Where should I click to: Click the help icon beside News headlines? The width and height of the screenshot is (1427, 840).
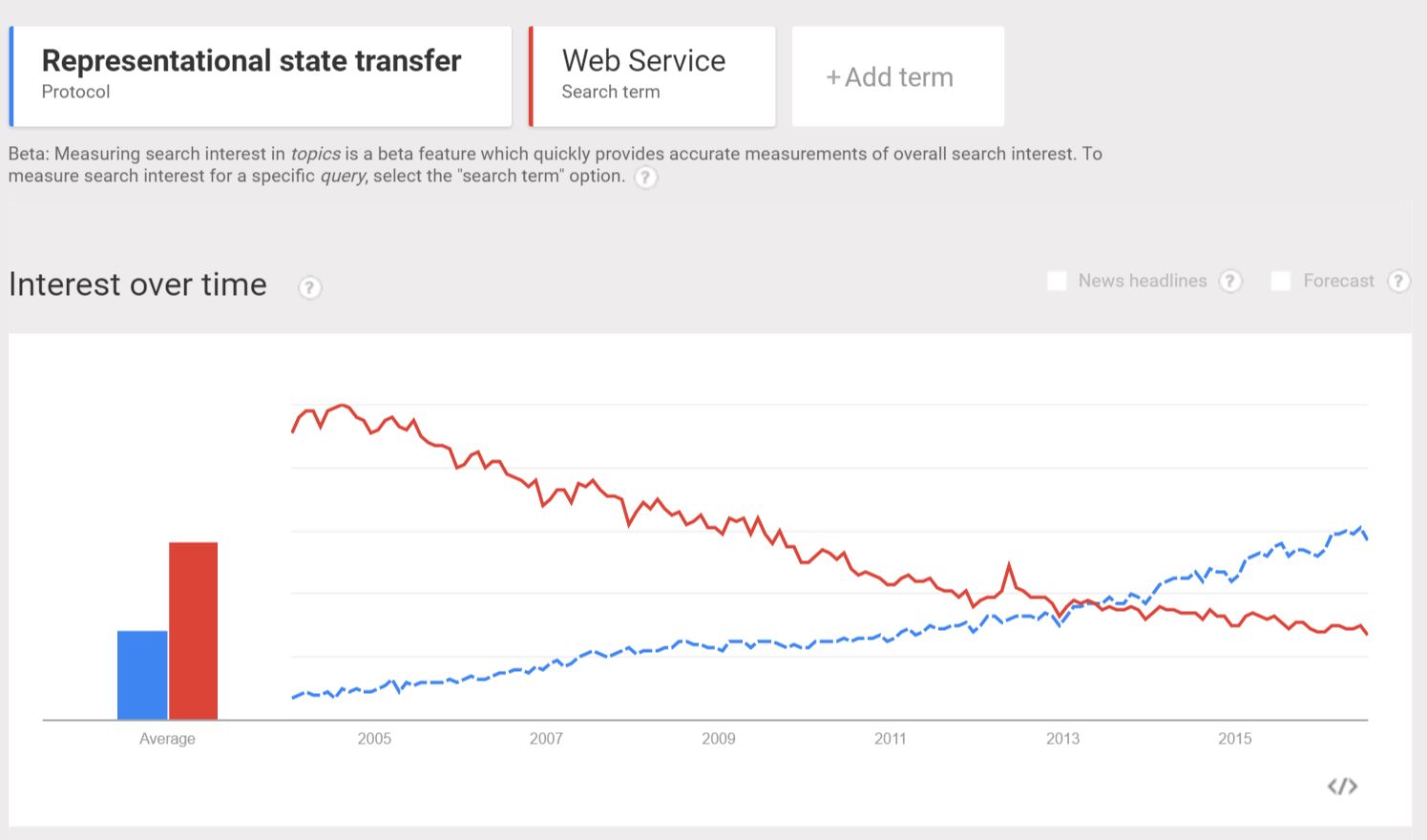click(x=1231, y=281)
